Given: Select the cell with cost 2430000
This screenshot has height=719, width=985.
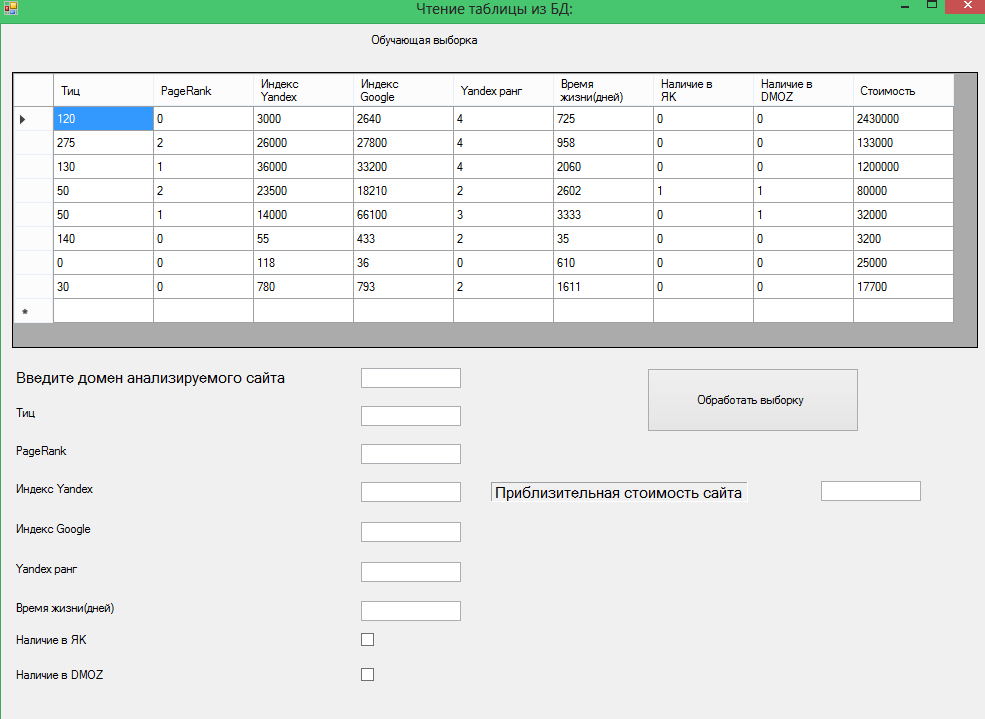Looking at the screenshot, I should point(902,119).
